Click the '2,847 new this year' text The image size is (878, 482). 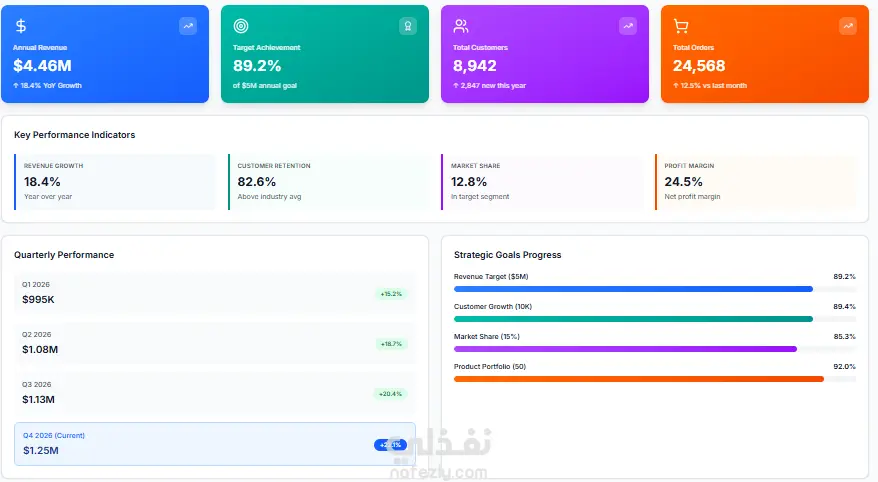click(489, 86)
